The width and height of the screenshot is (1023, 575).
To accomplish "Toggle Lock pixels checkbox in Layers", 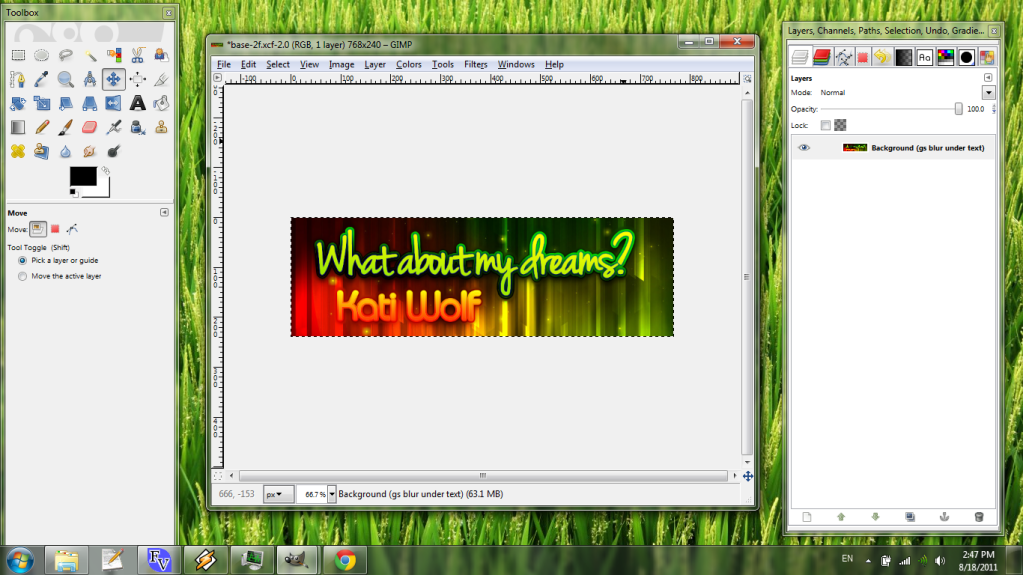I will (x=825, y=125).
